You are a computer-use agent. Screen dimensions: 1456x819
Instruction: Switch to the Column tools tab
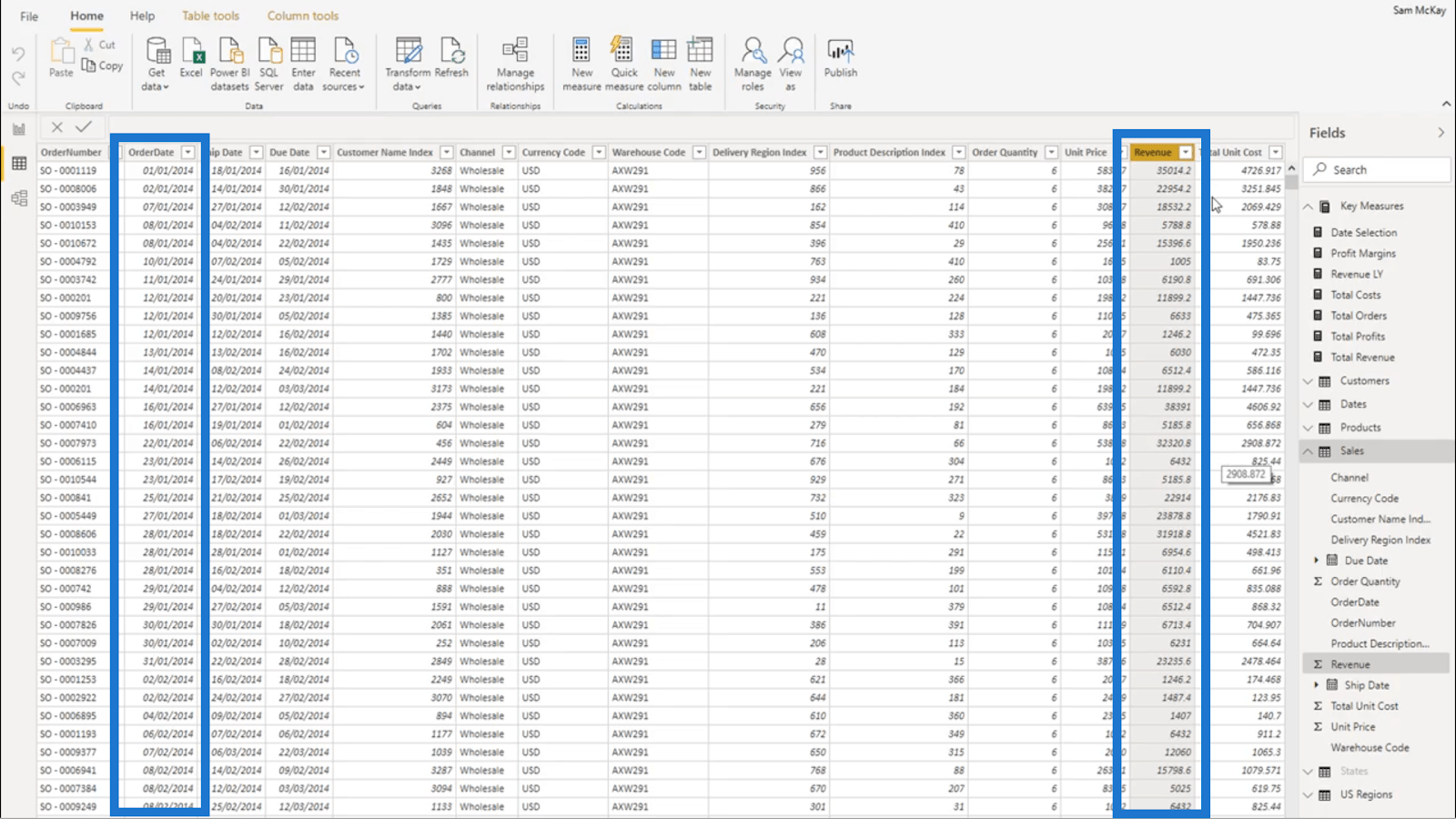[303, 15]
